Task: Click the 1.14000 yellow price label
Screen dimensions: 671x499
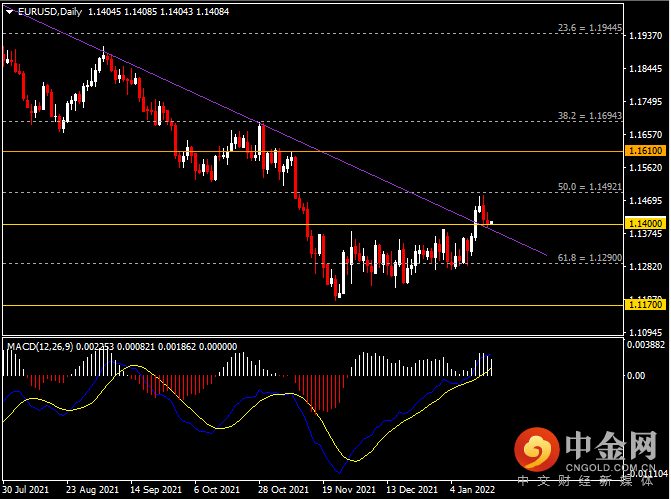Action: (646, 223)
